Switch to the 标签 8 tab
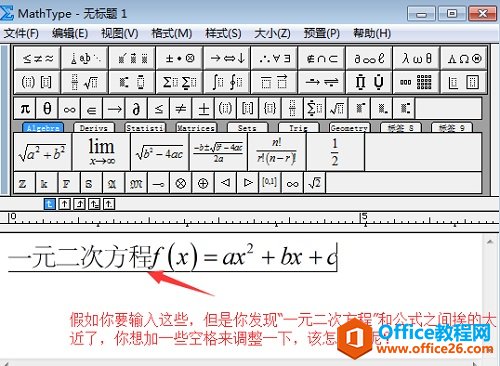Screen dimensions: 500x366 coord(401,128)
